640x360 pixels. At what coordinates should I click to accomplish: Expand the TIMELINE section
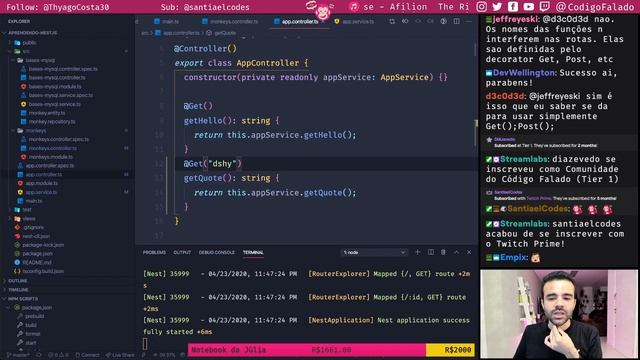(x=18, y=290)
